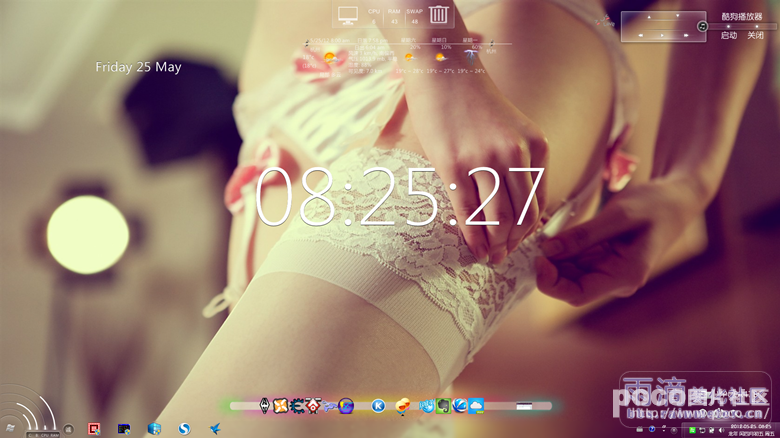
Task: Click the music note icon on the player widget
Action: (x=702, y=26)
